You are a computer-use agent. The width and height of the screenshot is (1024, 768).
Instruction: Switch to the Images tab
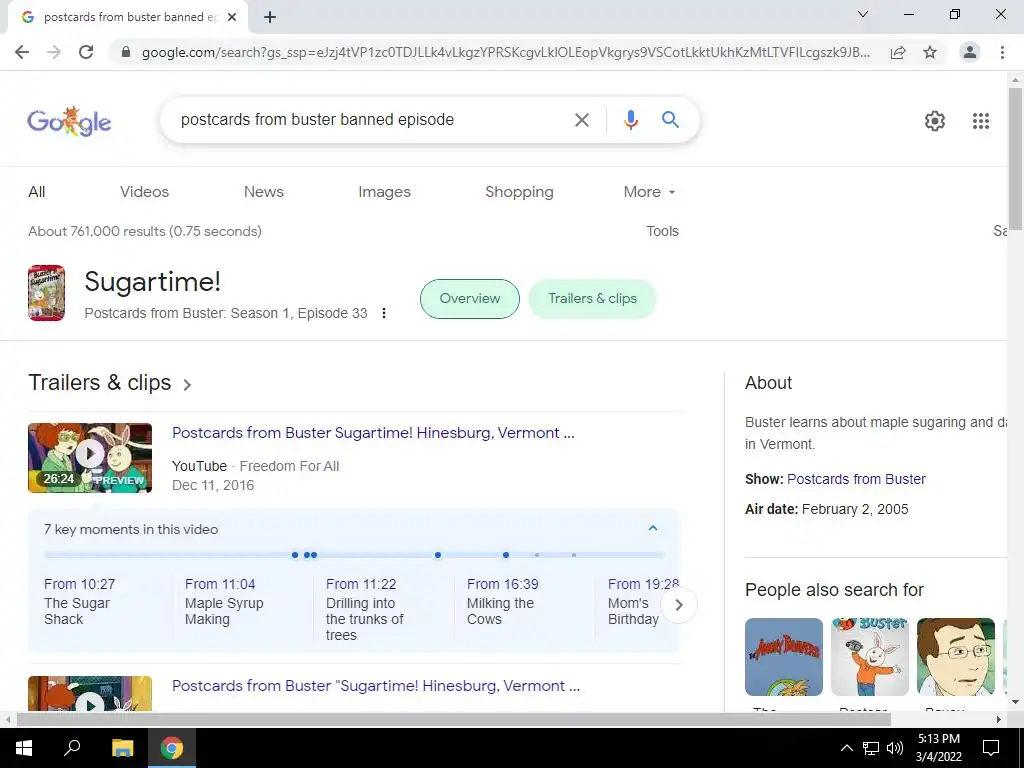(x=384, y=192)
